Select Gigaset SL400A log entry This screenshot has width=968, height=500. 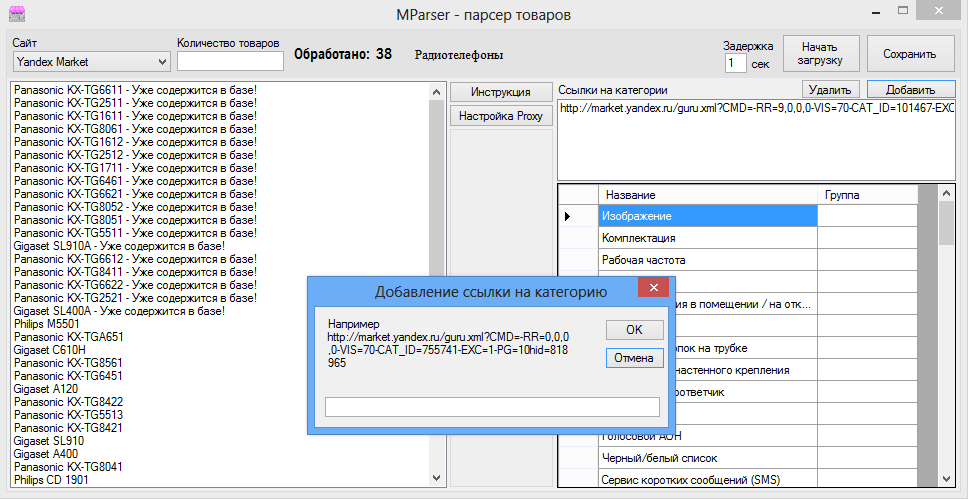coord(119,310)
